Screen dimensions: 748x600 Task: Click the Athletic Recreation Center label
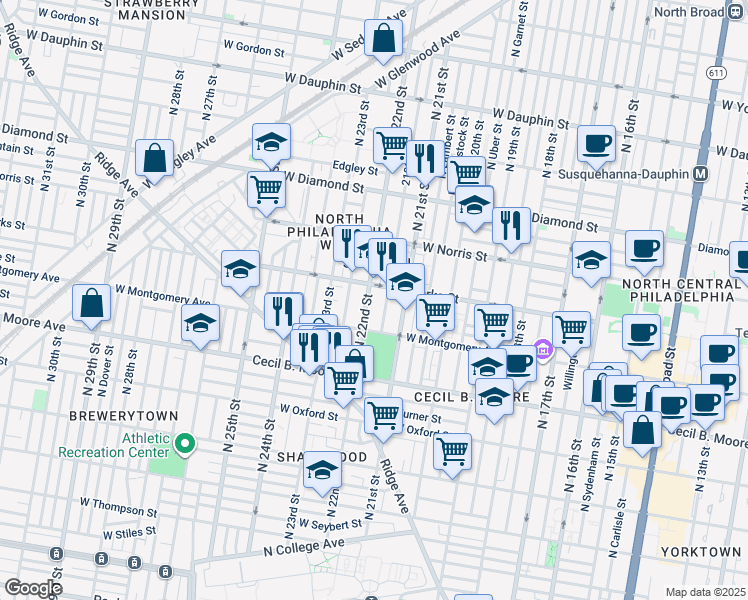point(114,445)
